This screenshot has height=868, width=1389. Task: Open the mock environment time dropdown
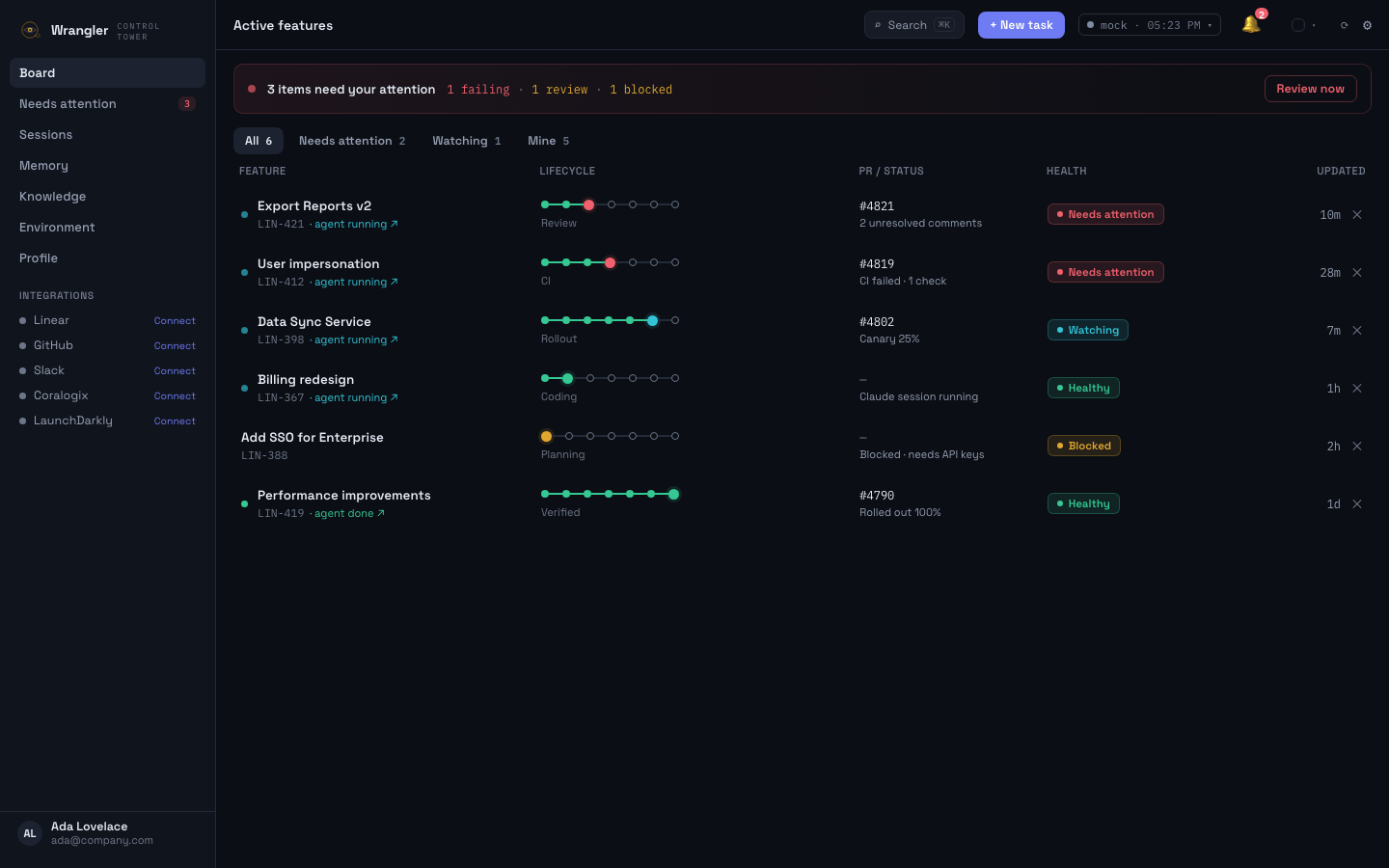(1150, 25)
